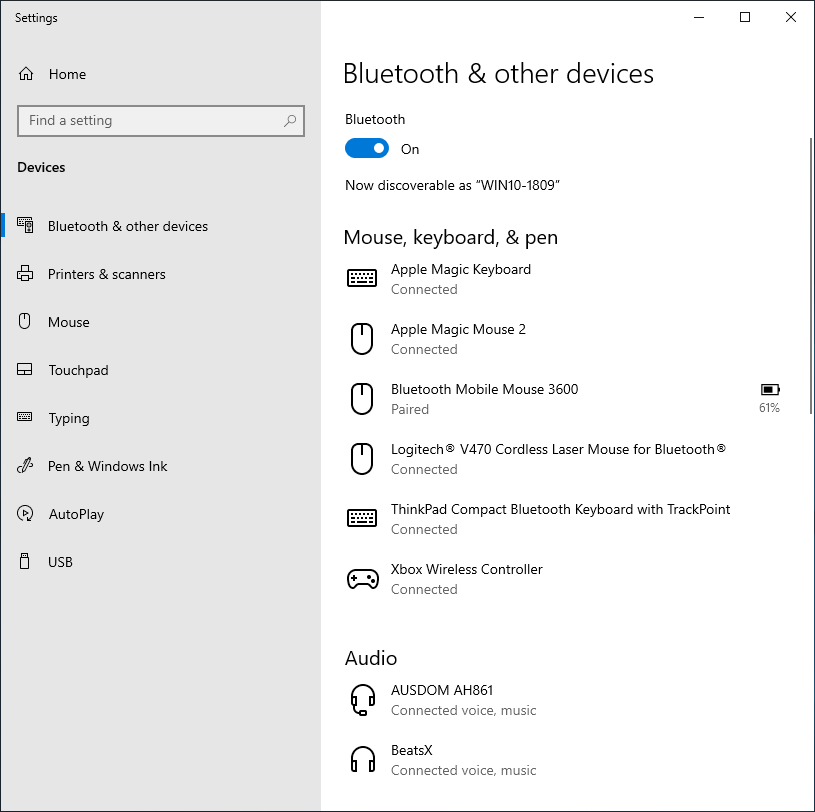Viewport: 815px width, 812px height.
Task: Focus the Find a setting search box
Action: tap(161, 121)
